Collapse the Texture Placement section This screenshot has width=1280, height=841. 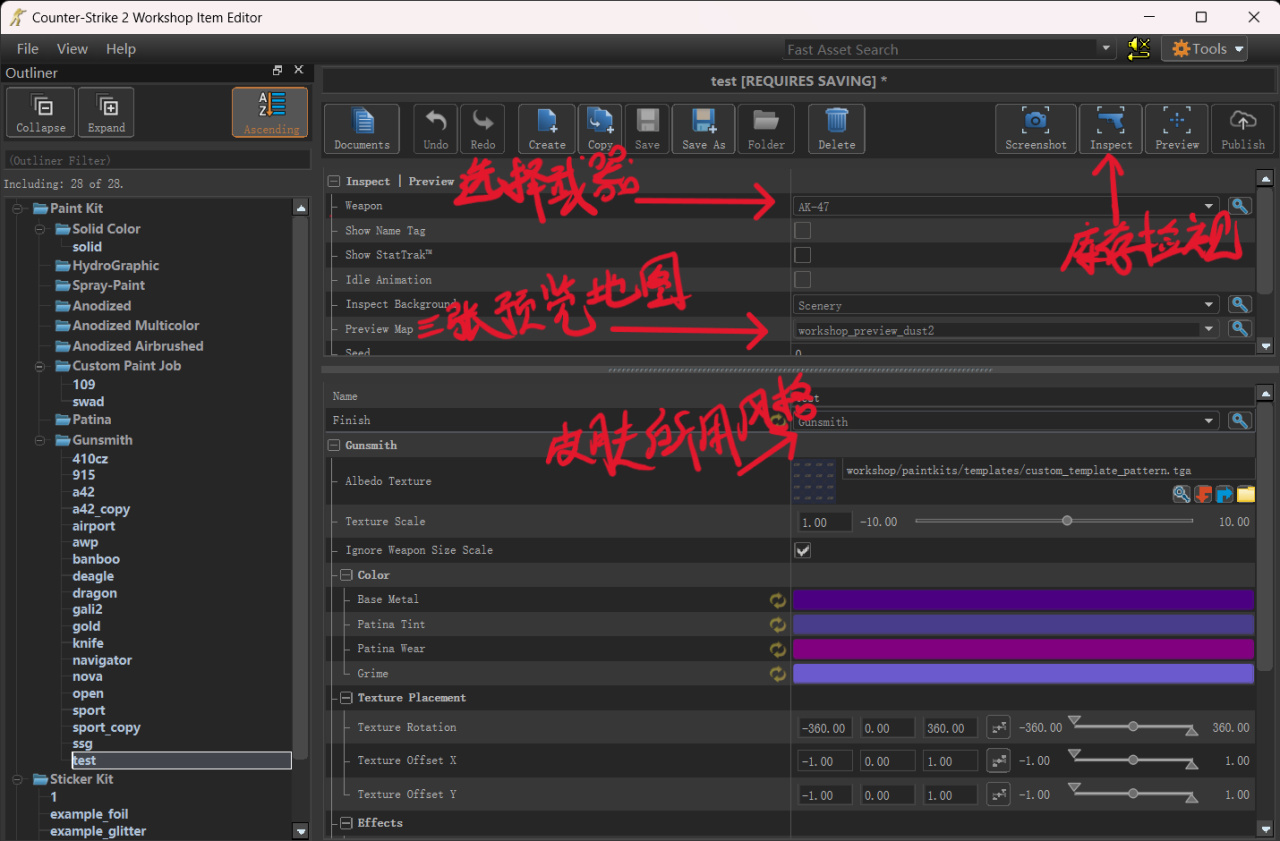click(x=346, y=698)
